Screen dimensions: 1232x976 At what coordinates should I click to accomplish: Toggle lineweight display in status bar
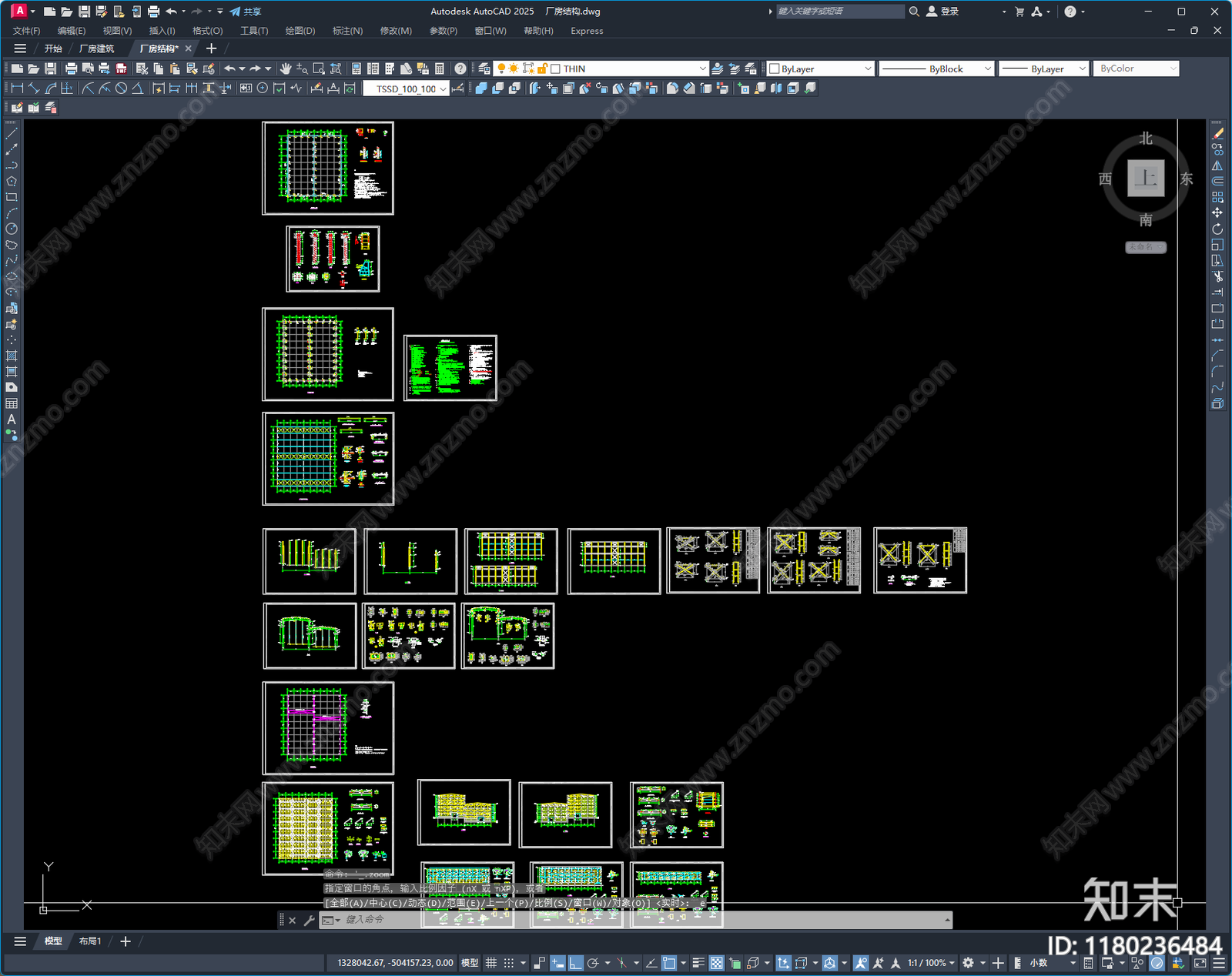click(x=698, y=963)
